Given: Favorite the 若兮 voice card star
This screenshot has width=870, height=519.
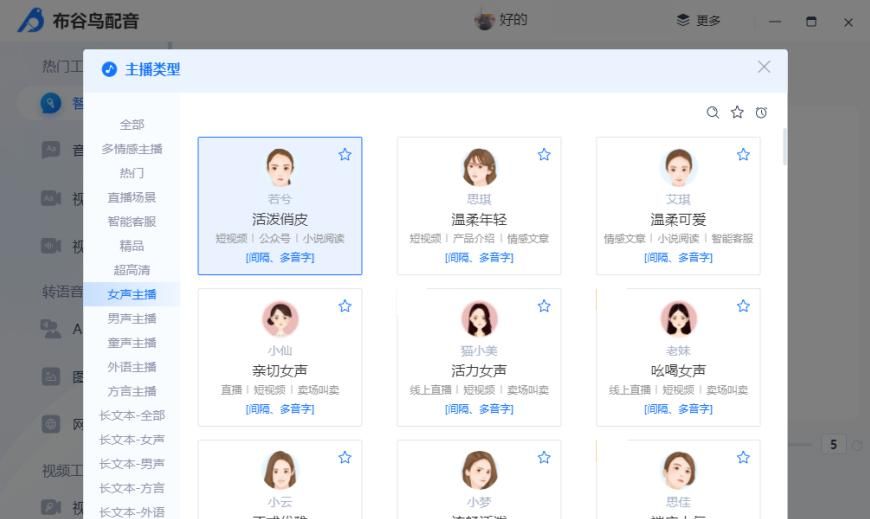Looking at the screenshot, I should pos(345,154).
